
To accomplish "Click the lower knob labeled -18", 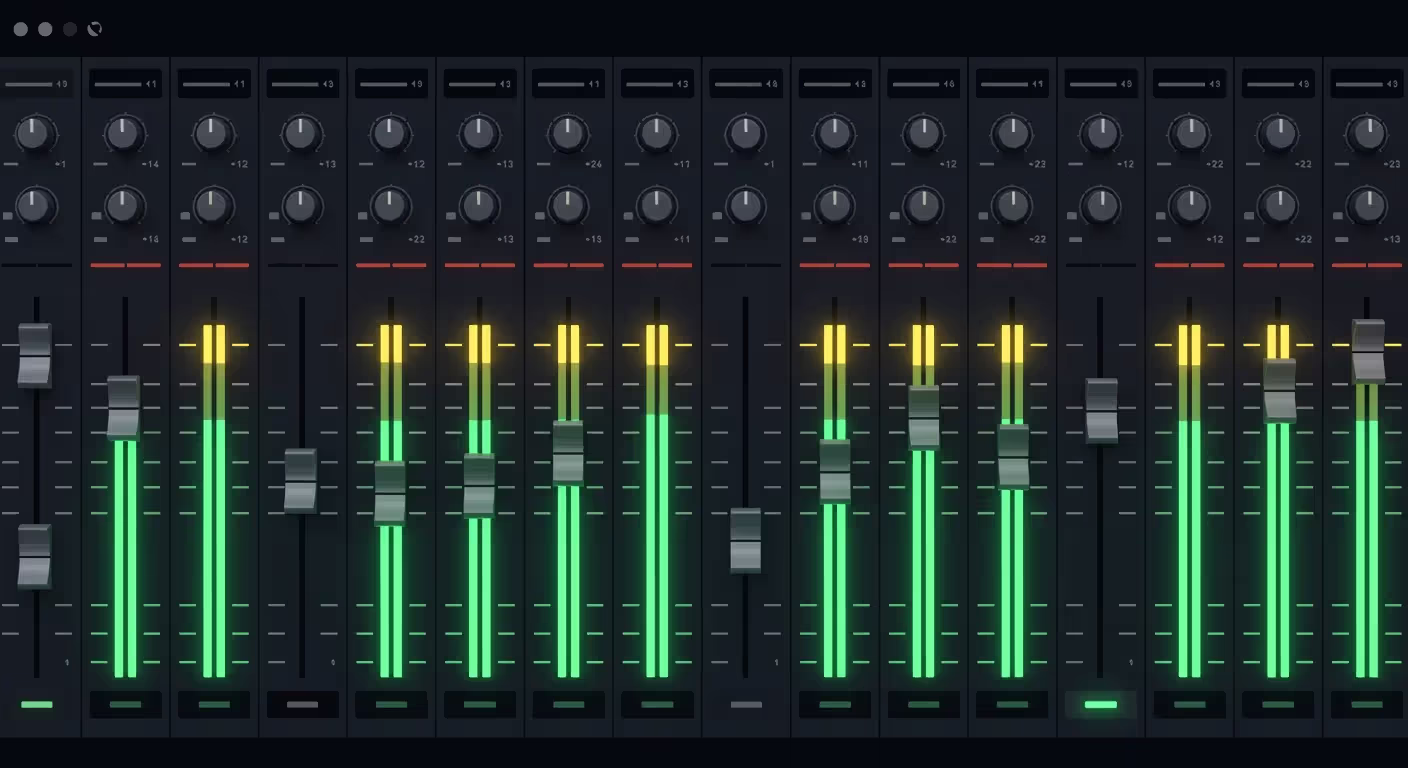I will tap(125, 206).
